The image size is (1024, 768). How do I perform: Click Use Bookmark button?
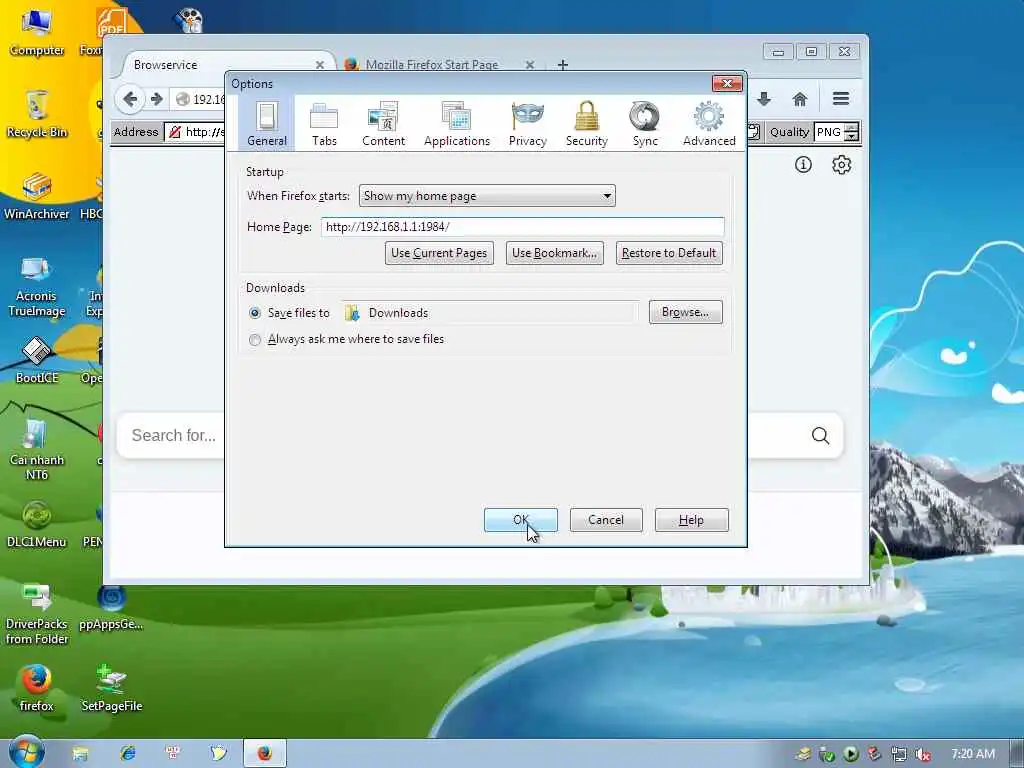point(554,253)
